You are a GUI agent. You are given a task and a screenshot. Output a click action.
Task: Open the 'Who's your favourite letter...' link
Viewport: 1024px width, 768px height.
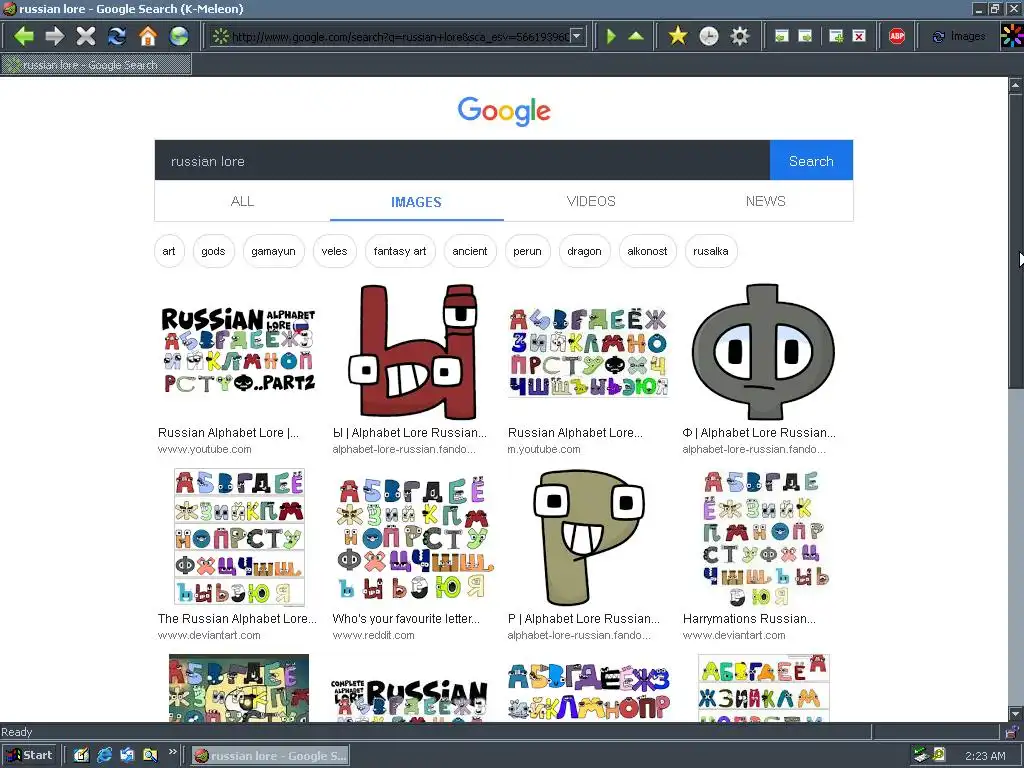(x=406, y=618)
